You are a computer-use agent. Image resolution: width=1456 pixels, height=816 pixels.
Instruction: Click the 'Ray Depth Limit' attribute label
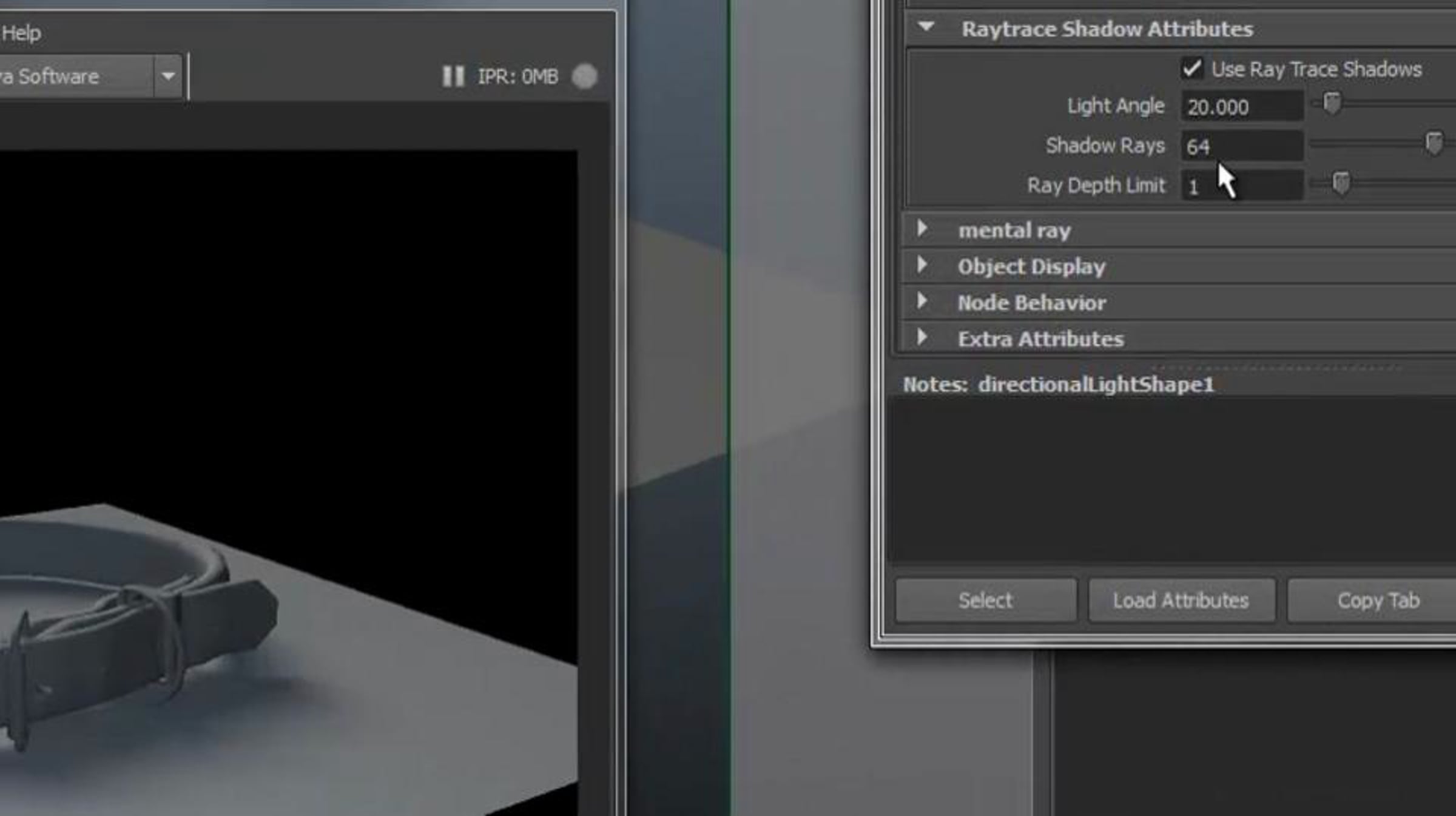pyautogui.click(x=1096, y=186)
